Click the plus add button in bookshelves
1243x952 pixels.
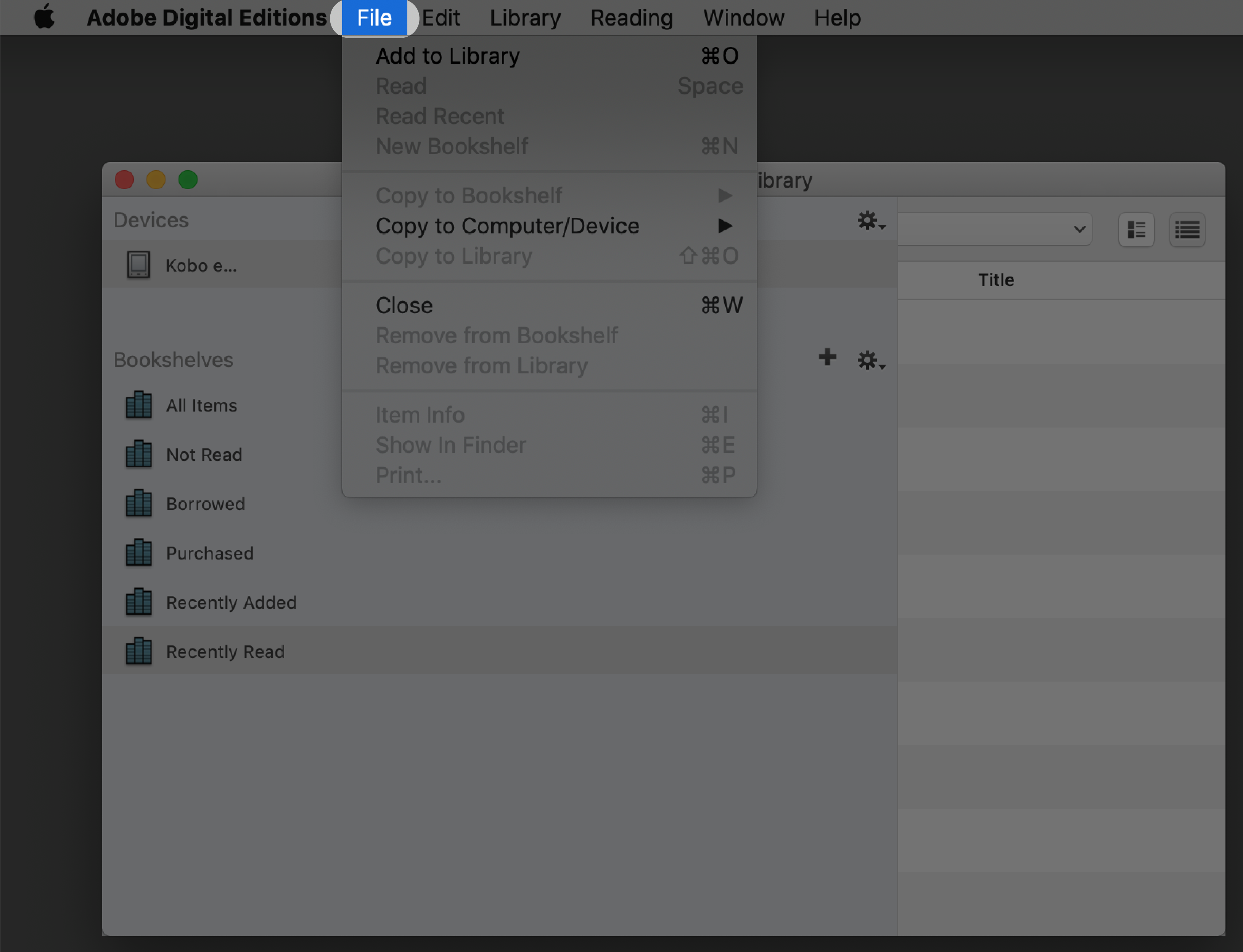(x=827, y=358)
